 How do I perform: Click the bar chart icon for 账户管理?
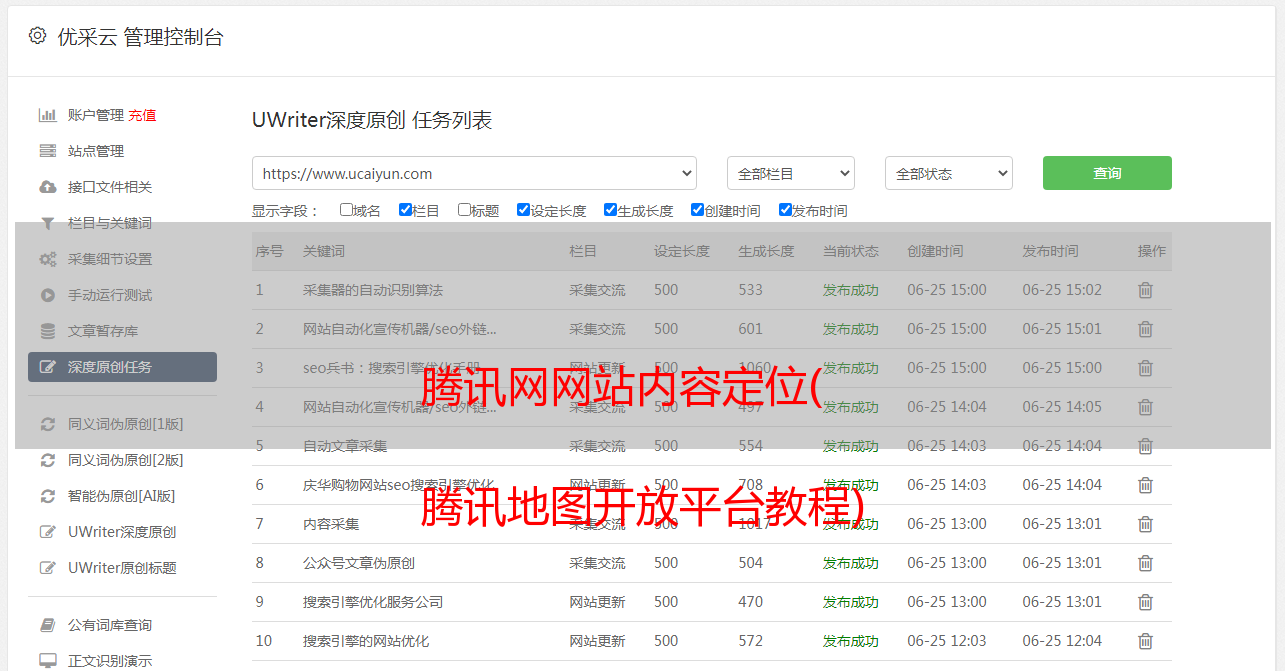point(47,115)
